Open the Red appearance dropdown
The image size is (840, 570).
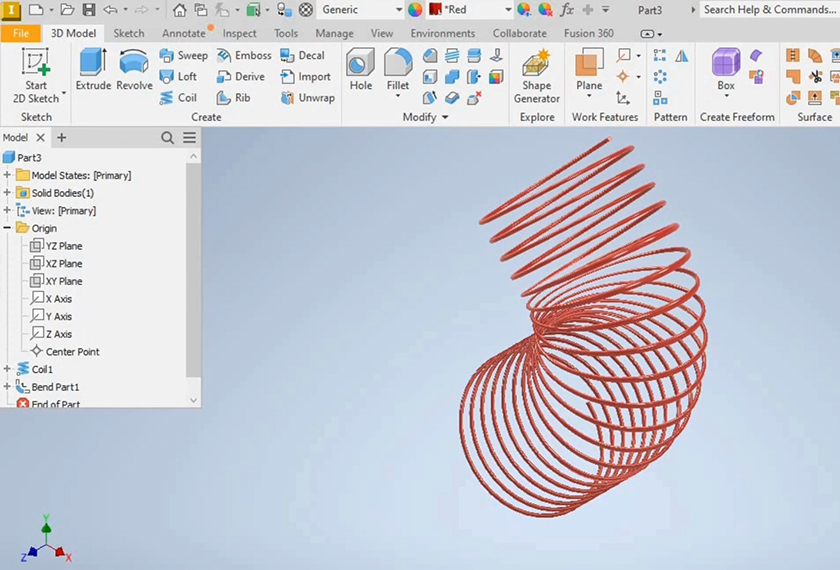point(507,10)
